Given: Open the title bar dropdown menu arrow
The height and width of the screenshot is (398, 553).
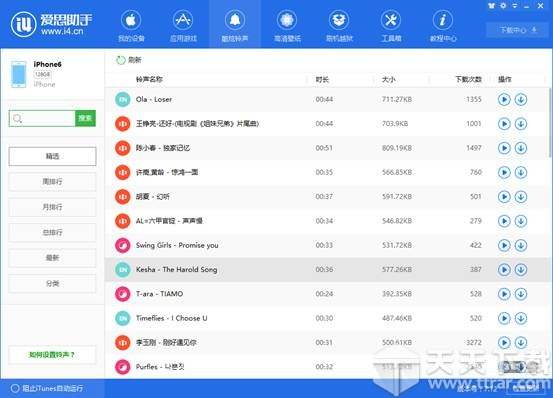Looking at the screenshot, I should 515,5.
